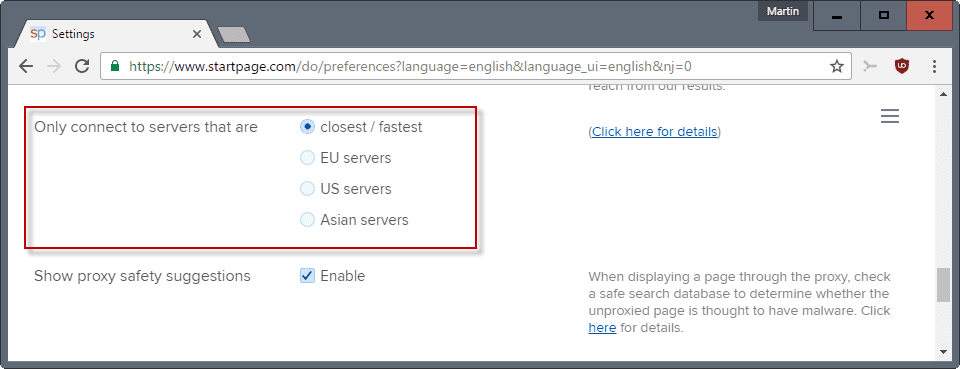Image resolution: width=960 pixels, height=369 pixels.
Task: Open the Startpage hamburger menu
Action: [890, 116]
